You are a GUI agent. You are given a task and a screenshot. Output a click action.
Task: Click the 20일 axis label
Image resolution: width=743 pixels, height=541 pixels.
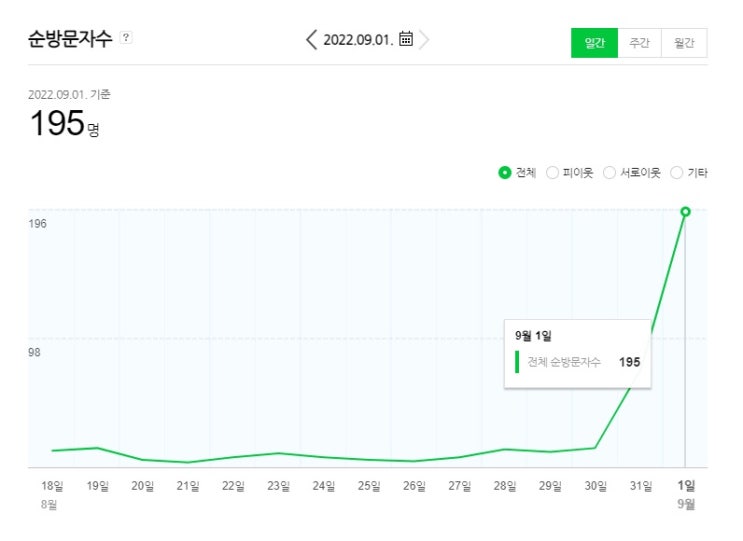coord(143,486)
